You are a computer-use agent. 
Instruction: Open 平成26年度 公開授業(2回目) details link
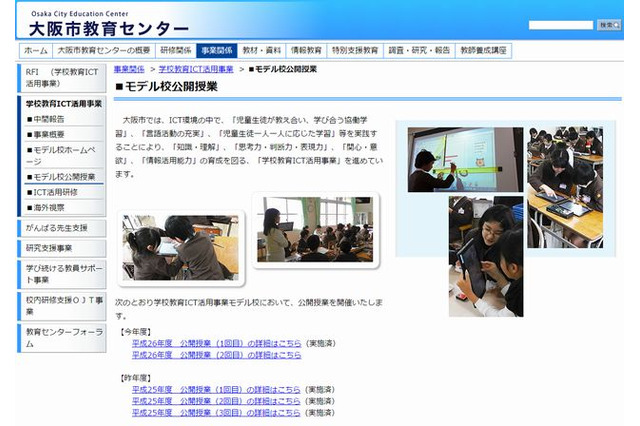tap(217, 355)
